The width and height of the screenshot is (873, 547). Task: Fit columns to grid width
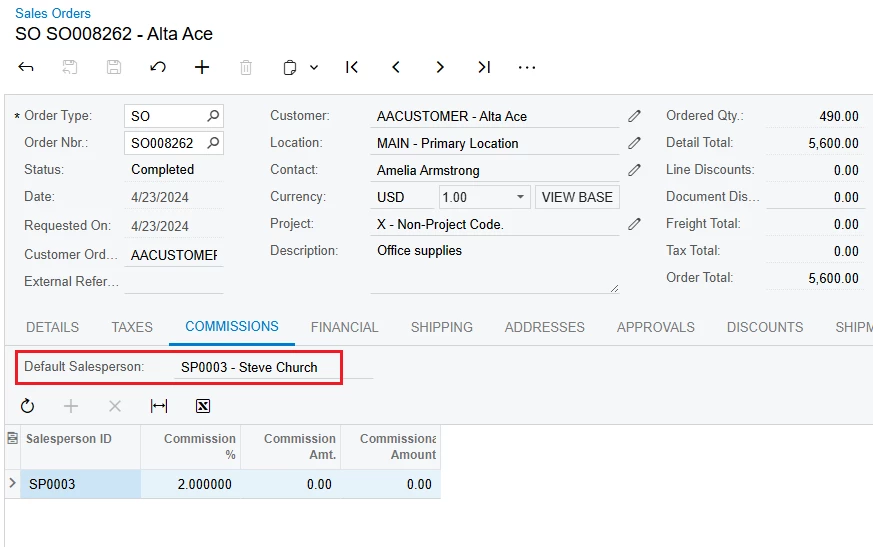pos(159,406)
